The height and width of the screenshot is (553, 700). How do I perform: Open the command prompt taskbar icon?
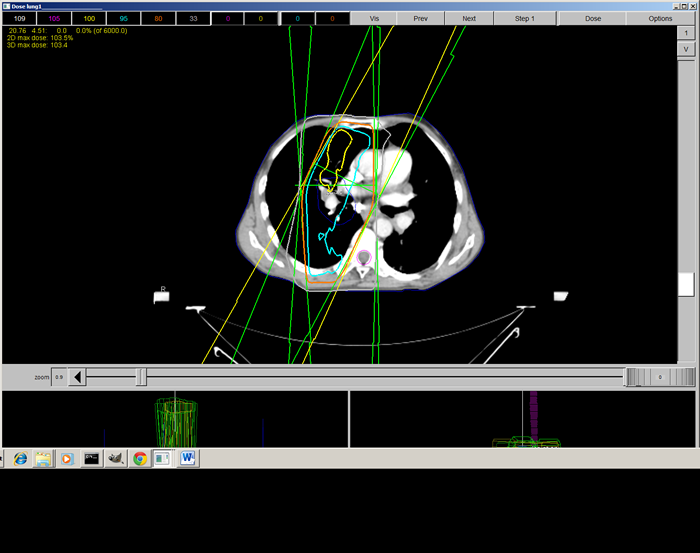(x=92, y=458)
